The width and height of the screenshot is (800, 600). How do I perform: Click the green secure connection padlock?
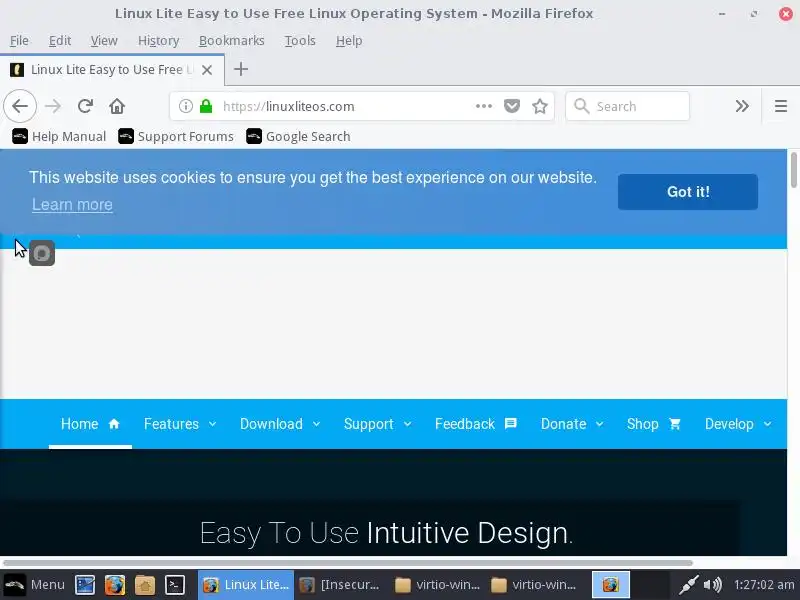pos(206,106)
